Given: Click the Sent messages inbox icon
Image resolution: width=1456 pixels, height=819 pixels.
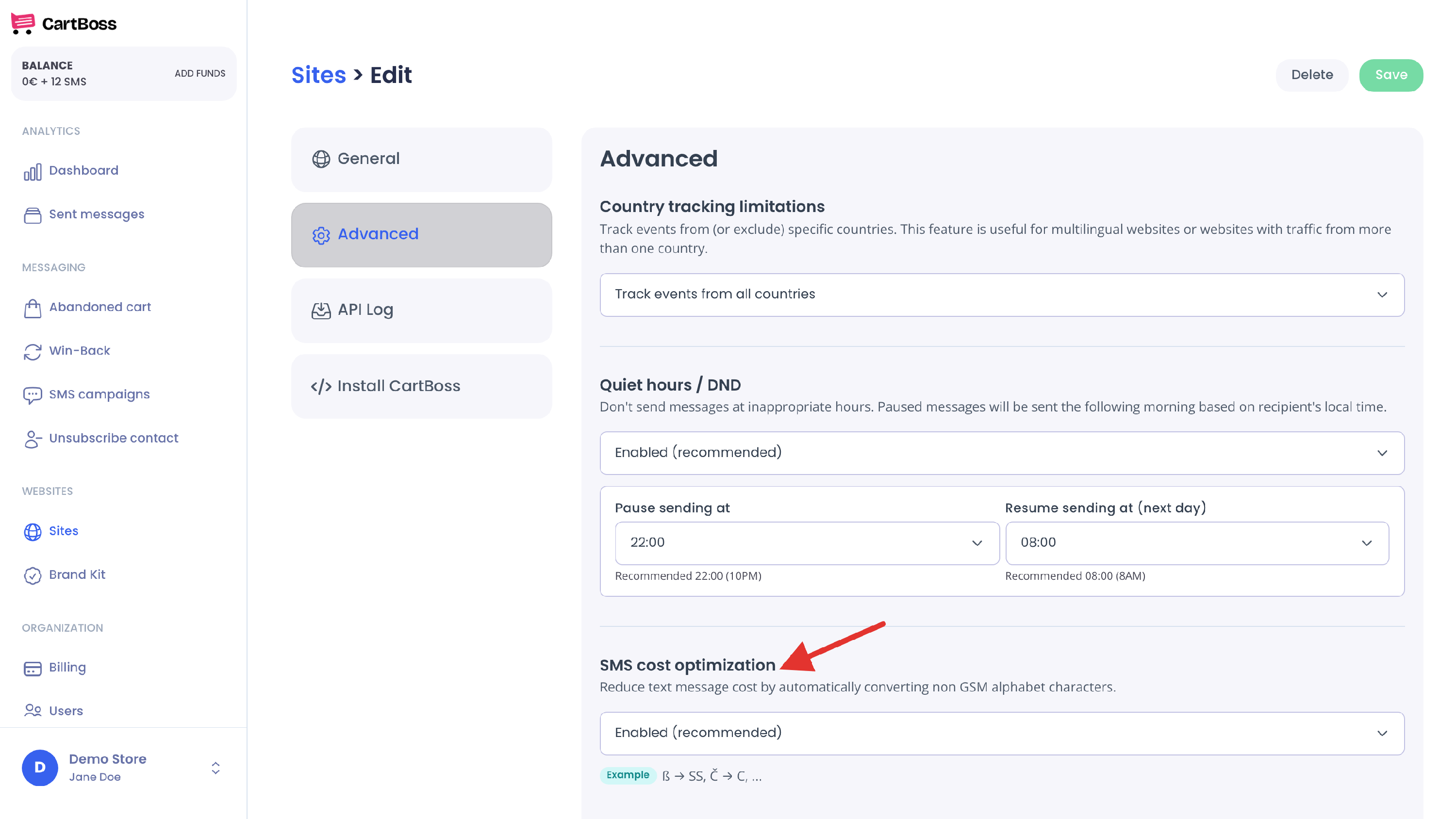Looking at the screenshot, I should click(33, 215).
